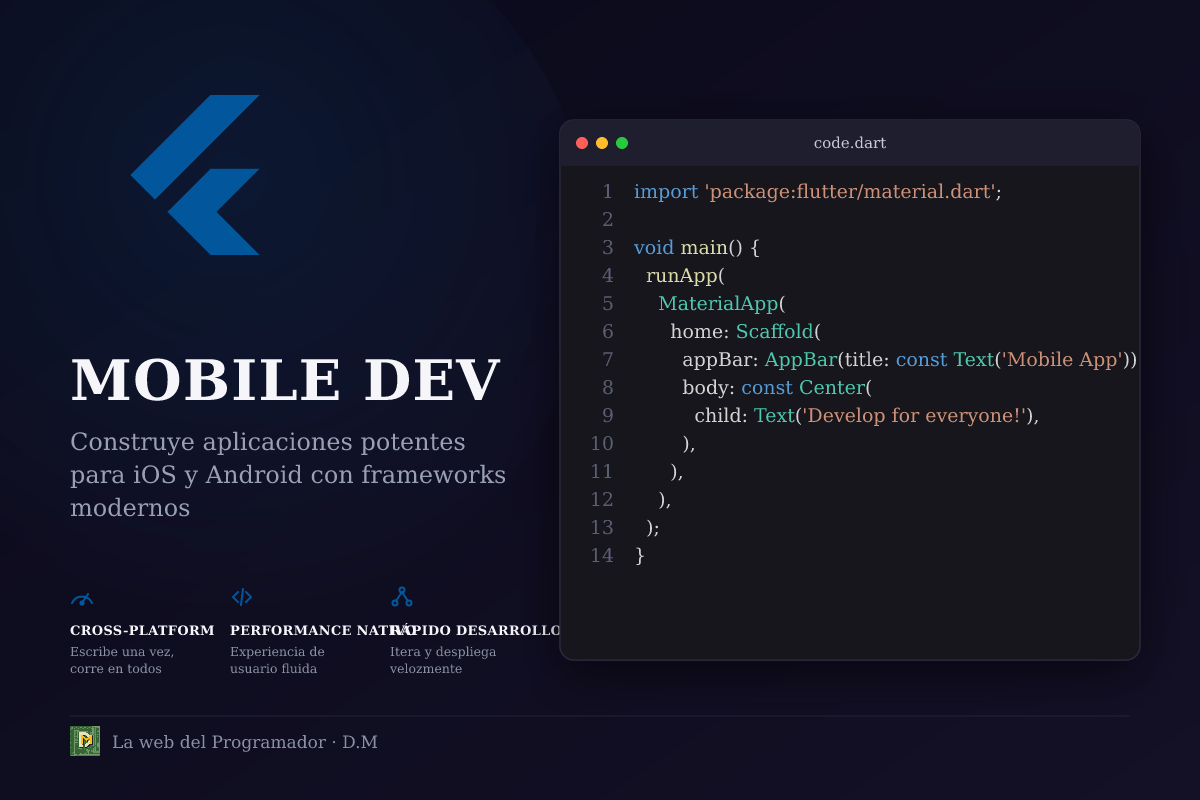Click line number 14 in the gutter
Viewport: 1200px width, 800px height.
pyautogui.click(x=601, y=556)
